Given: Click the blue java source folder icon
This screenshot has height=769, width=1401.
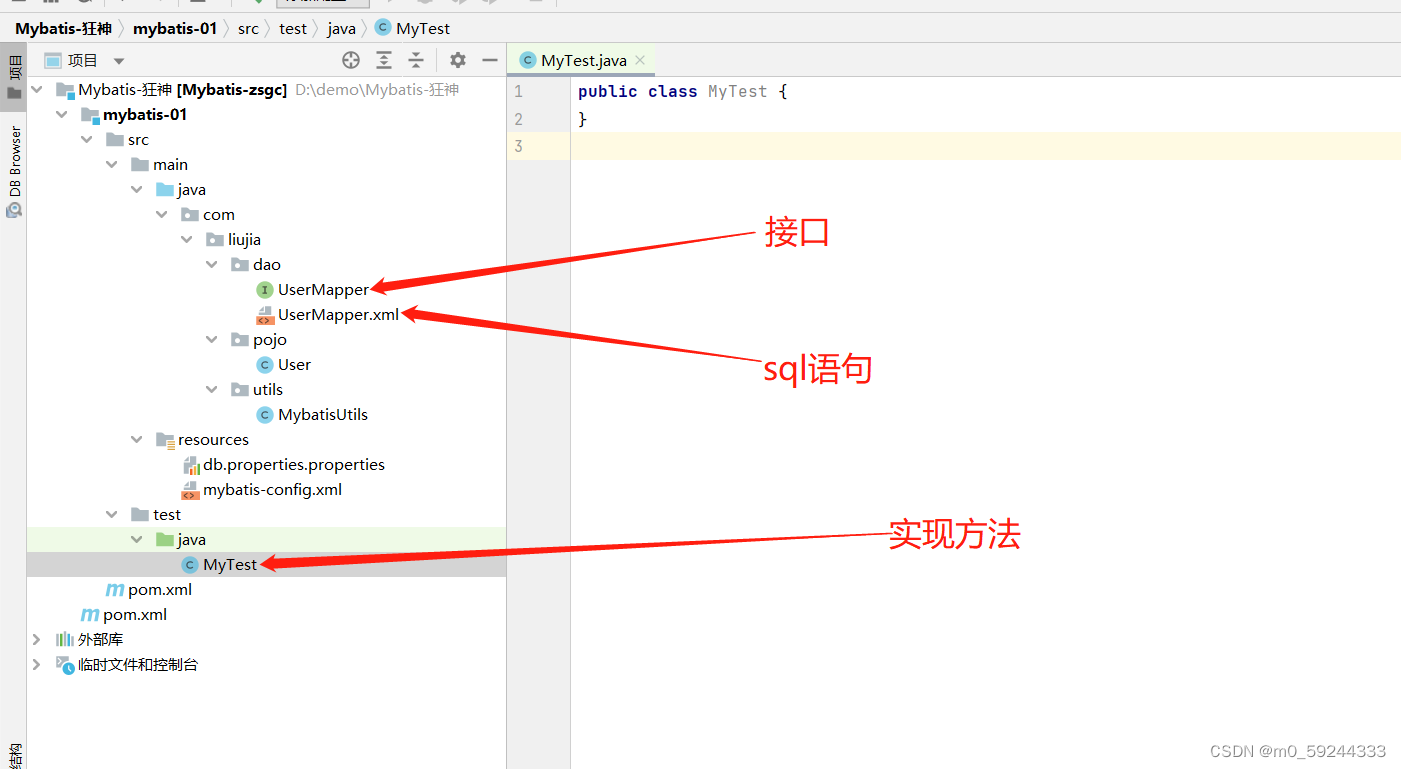Looking at the screenshot, I should coord(165,189).
